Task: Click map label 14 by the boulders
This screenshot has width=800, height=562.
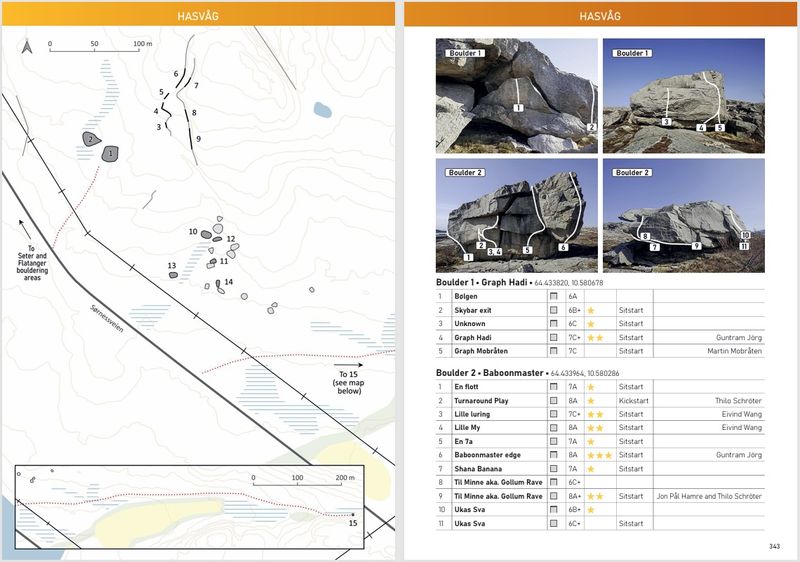Action: pyautogui.click(x=229, y=282)
